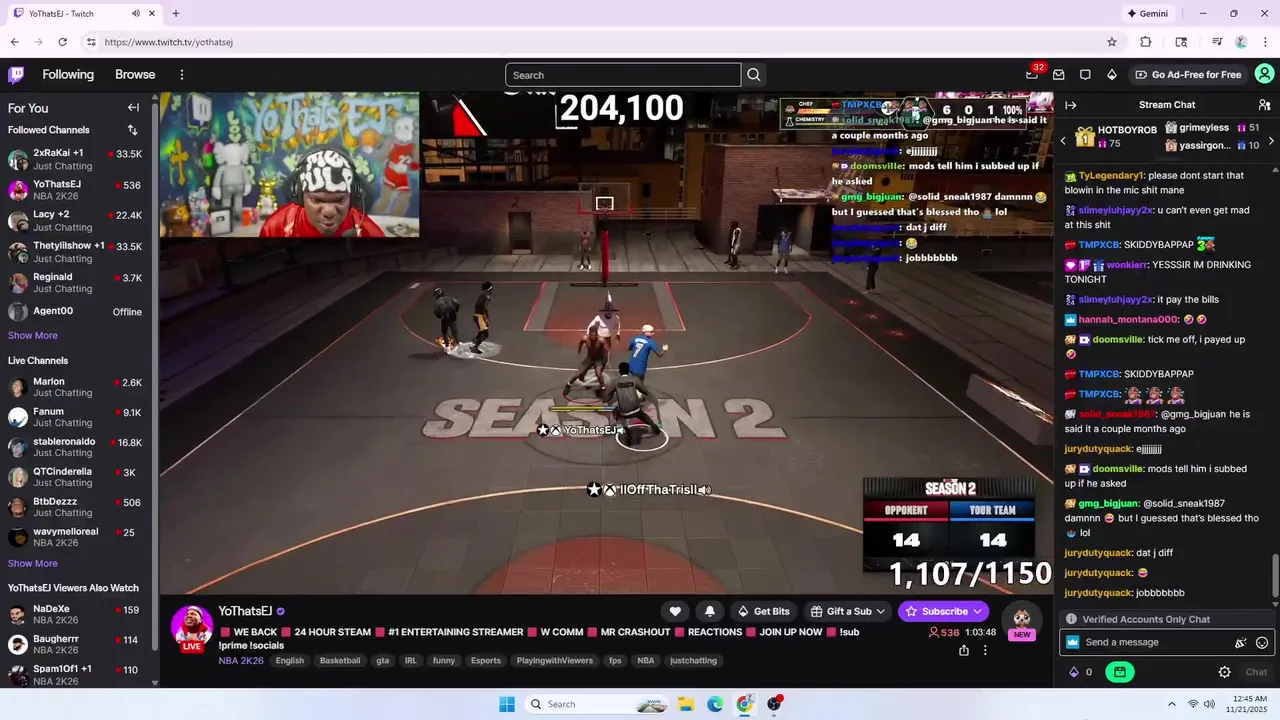Open Windows Start button
This screenshot has width=1280, height=720.
(x=507, y=704)
